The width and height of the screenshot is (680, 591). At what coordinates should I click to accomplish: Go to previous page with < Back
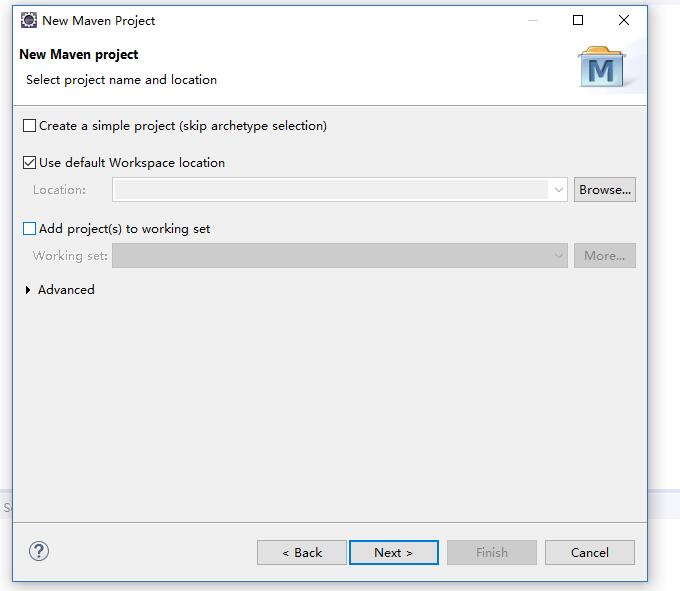302,552
